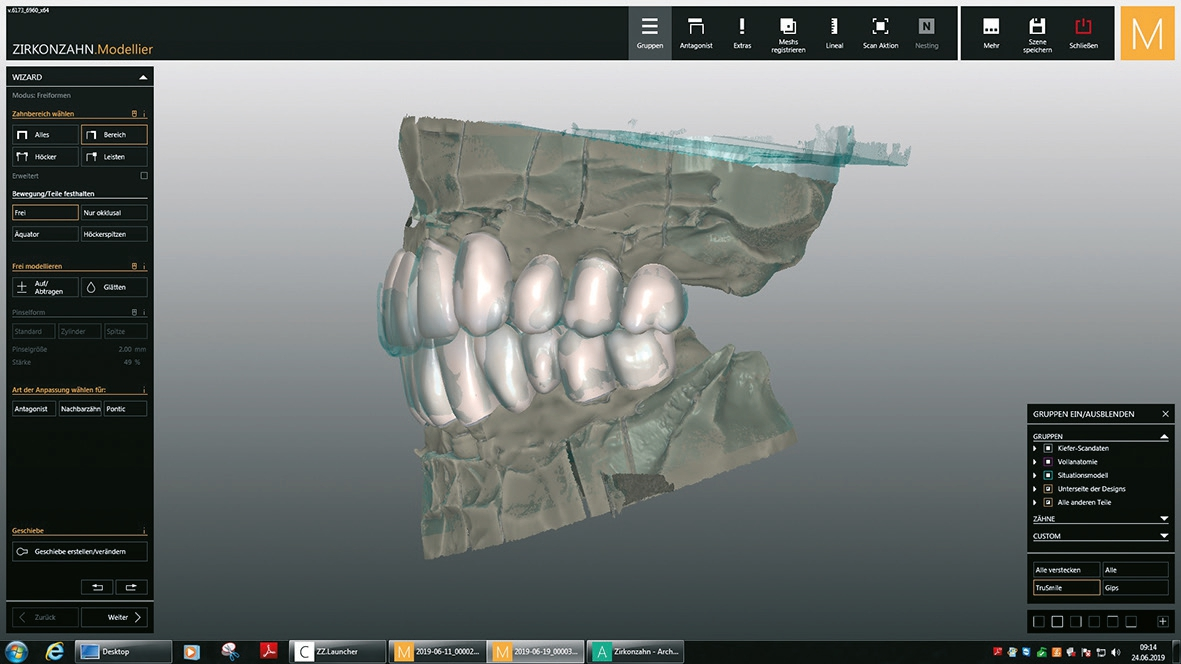Image resolution: width=1181 pixels, height=664 pixels.
Task: Pick the Zylinder brush shape
Action: [79, 331]
